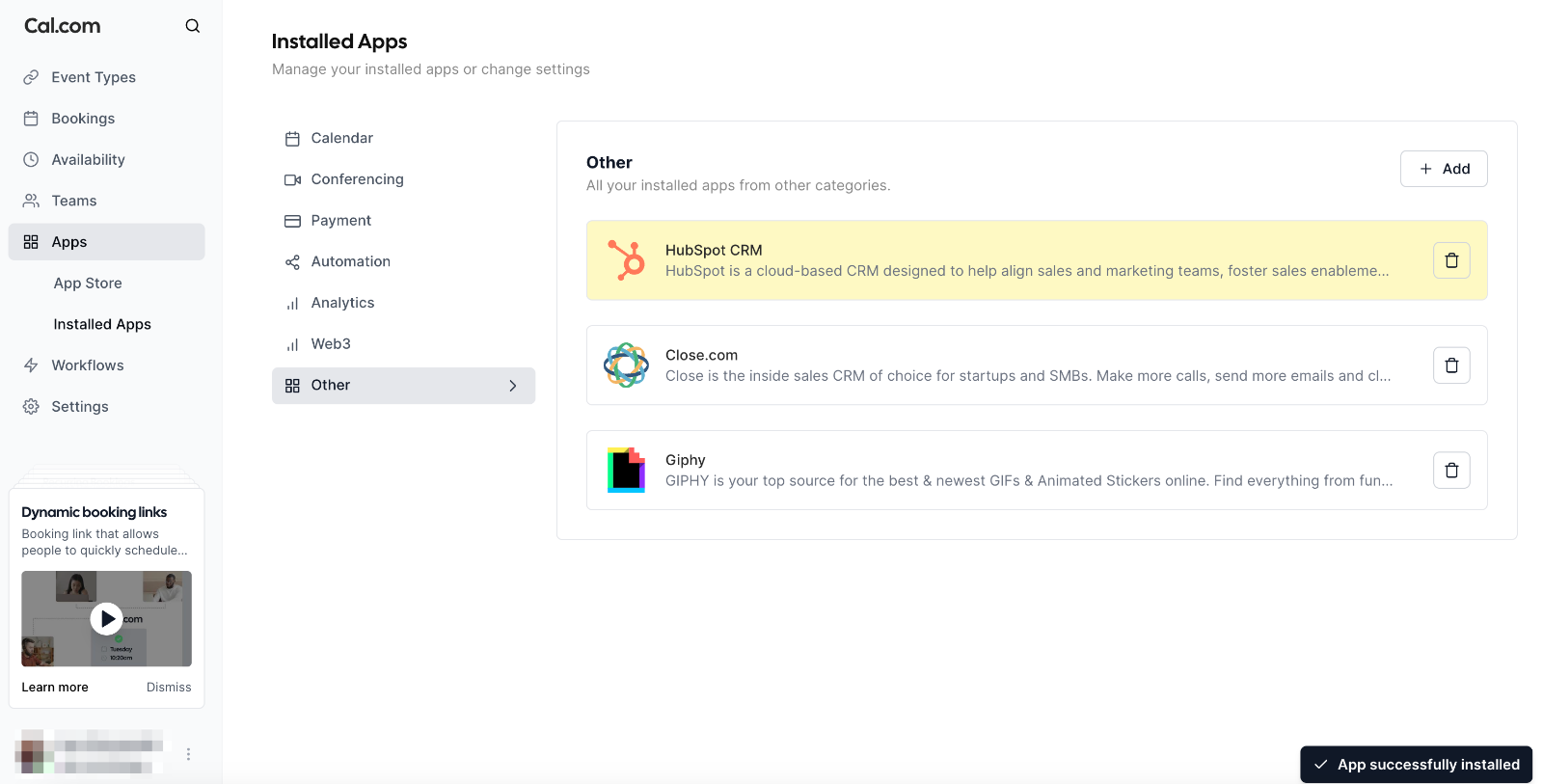This screenshot has height=784, width=1543.
Task: Play the Dynamic booking links video
Action: click(x=106, y=619)
